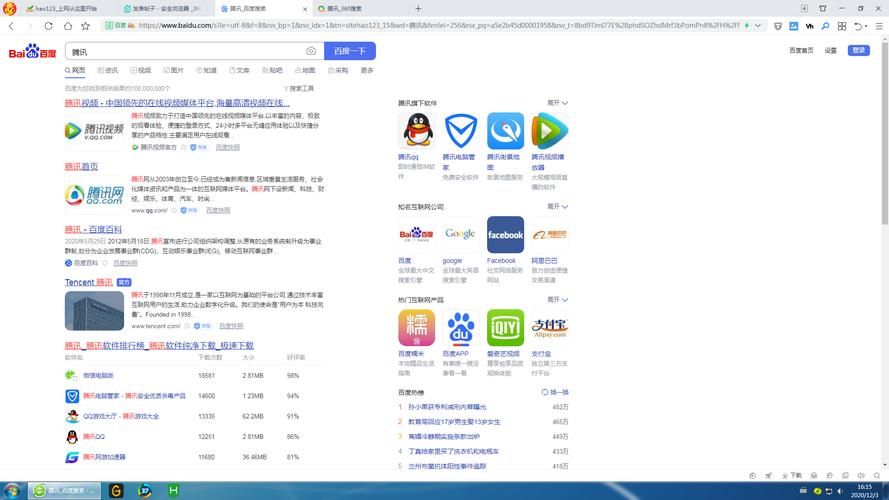This screenshot has width=889, height=500.
Task: Click the blue magnifier extension icon
Action: 826,26
